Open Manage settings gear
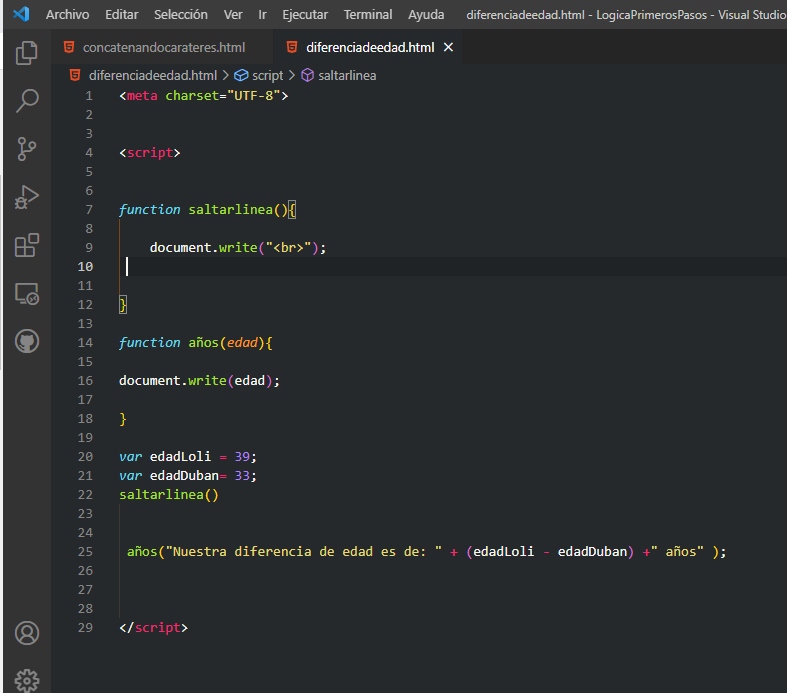This screenshot has width=787, height=693. [27, 680]
